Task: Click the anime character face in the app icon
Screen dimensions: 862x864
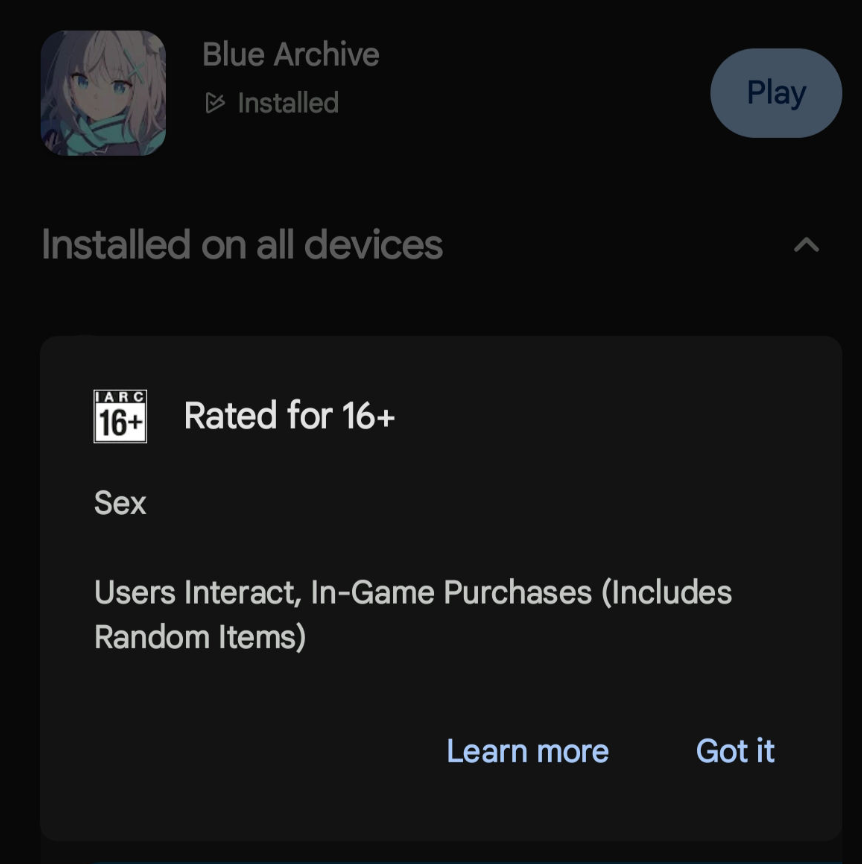Action: (x=103, y=83)
